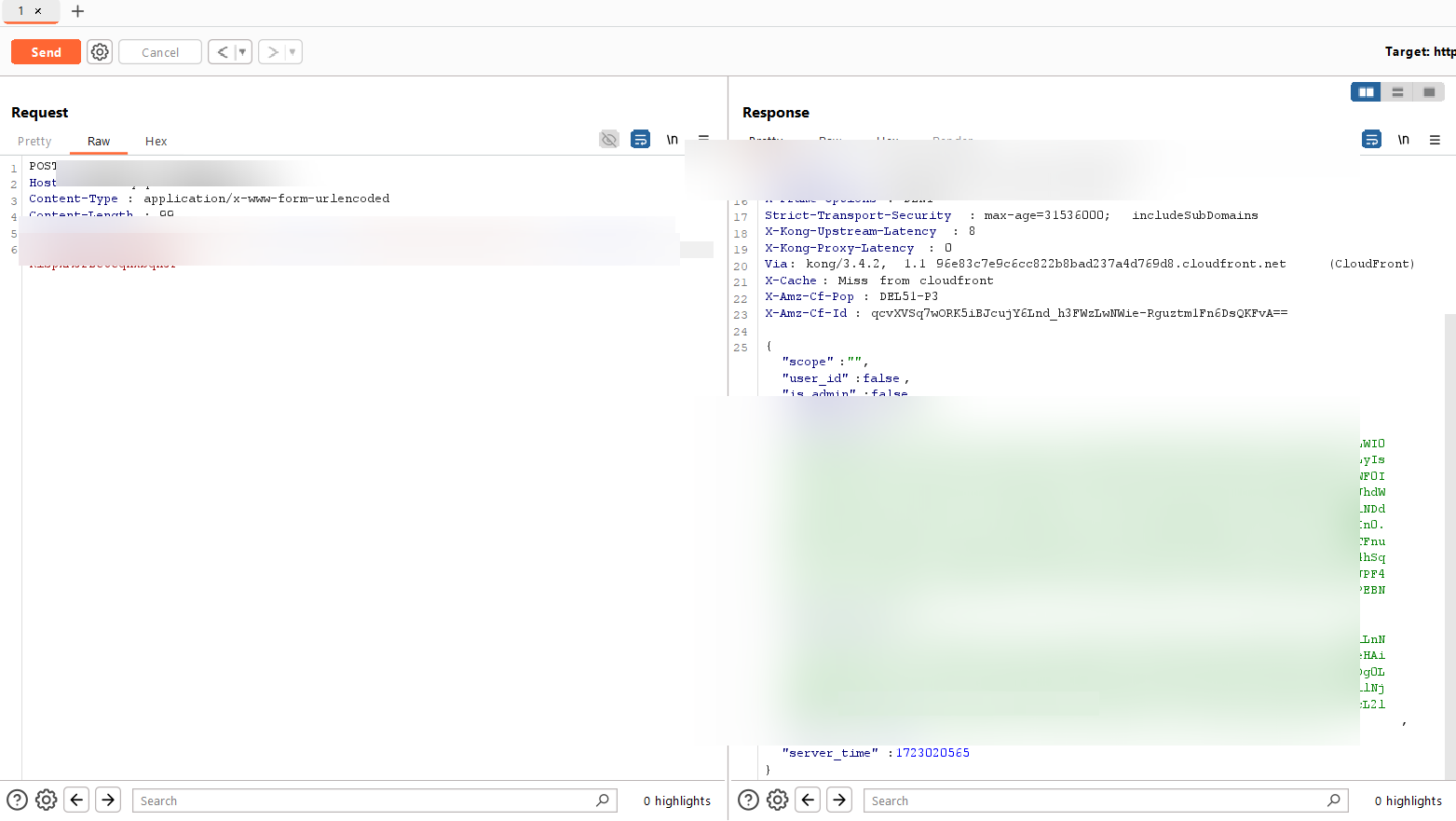The width and height of the screenshot is (1456, 821).
Task: Switch request view to Raw
Action: coord(99,142)
